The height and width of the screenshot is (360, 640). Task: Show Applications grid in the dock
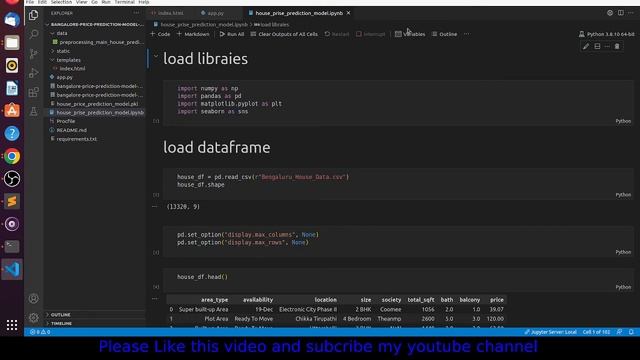tap(12, 325)
